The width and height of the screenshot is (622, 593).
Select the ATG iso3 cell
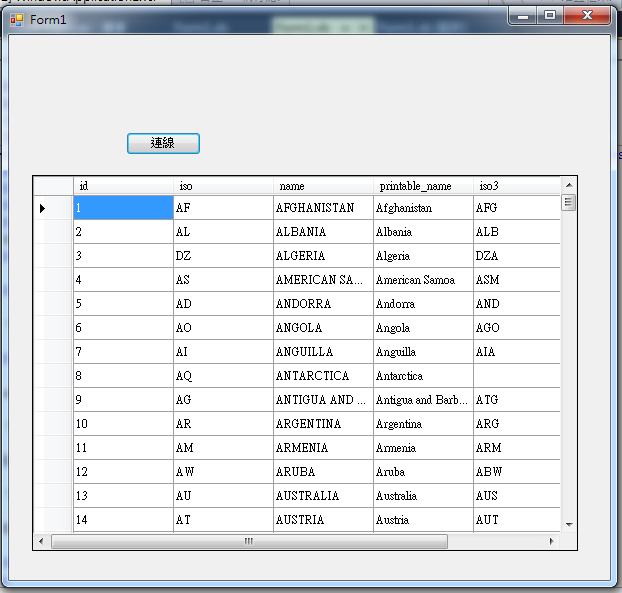tap(517, 399)
